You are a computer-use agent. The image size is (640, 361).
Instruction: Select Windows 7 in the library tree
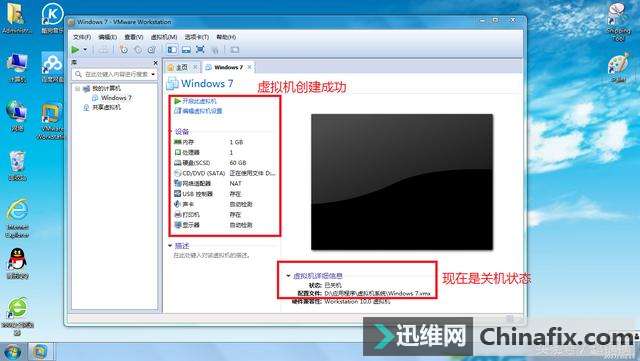pyautogui.click(x=116, y=98)
